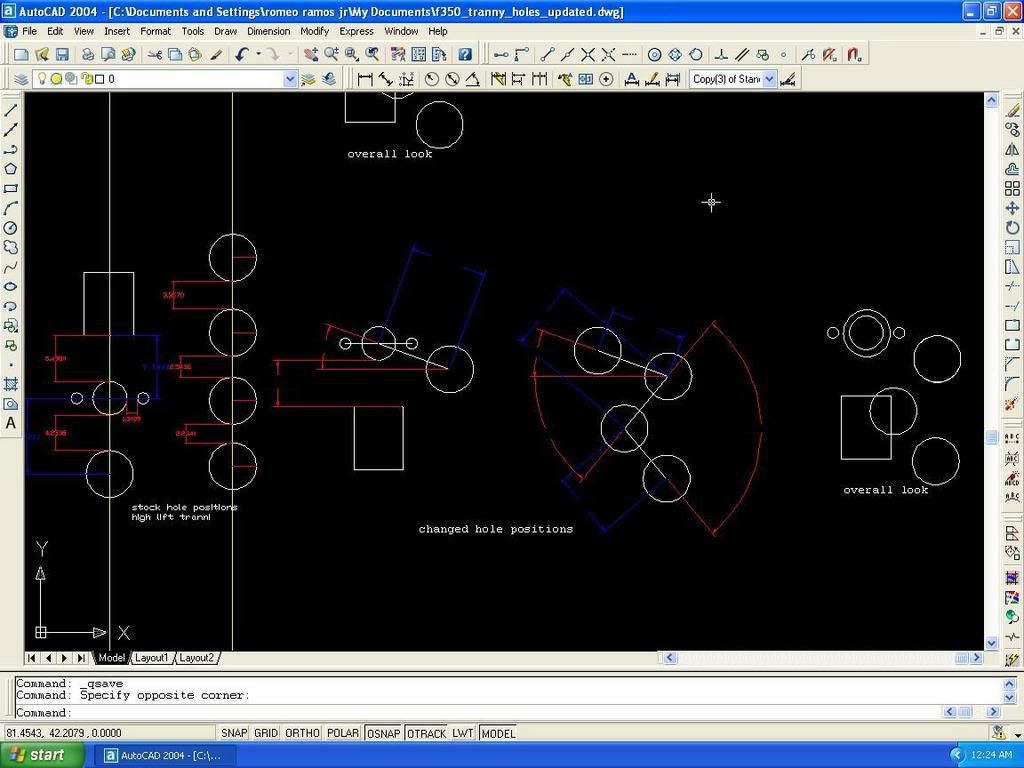Select the Model tab

(111, 658)
